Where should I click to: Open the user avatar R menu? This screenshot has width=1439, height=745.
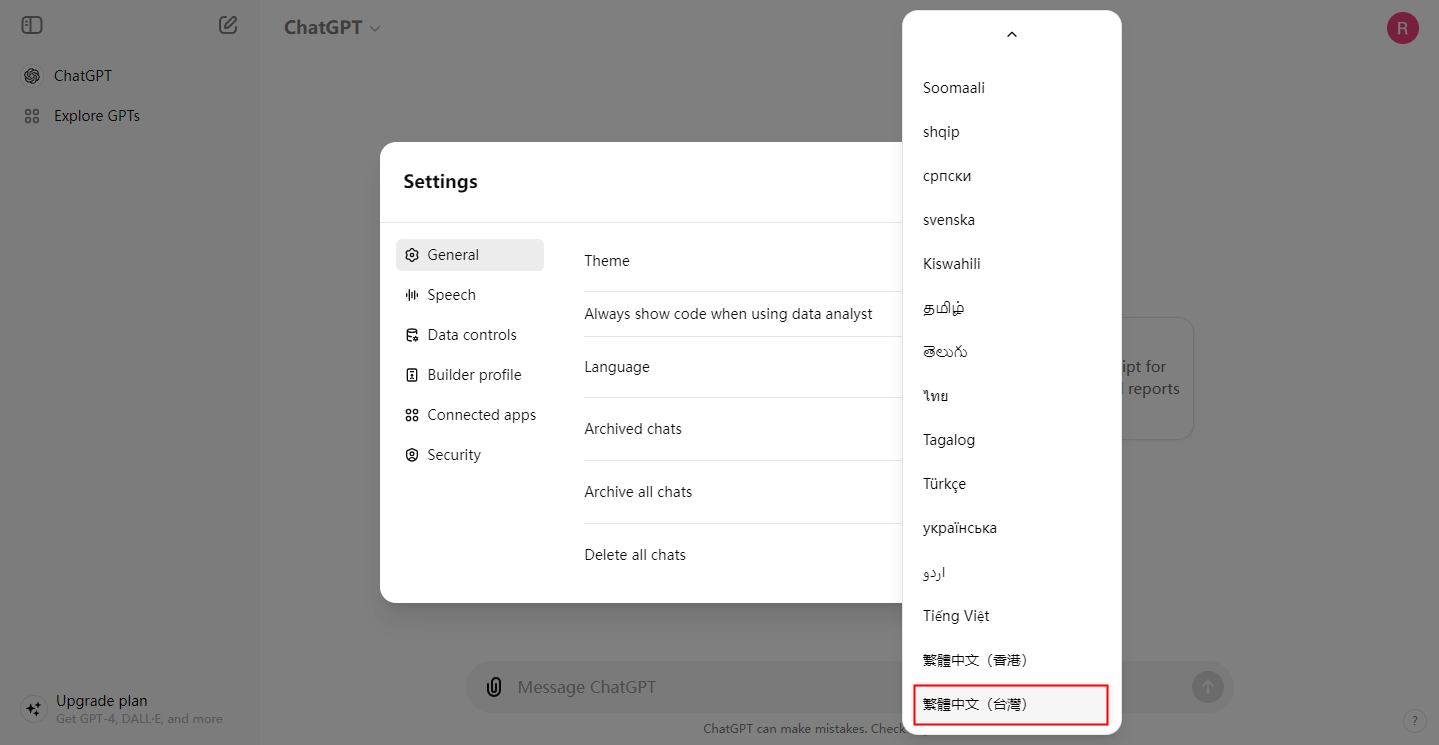point(1403,28)
